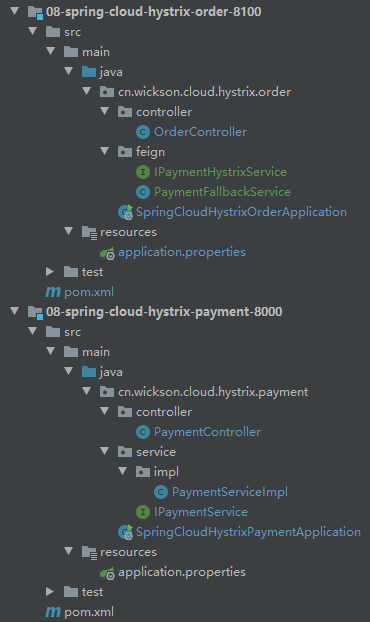The height and width of the screenshot is (622, 370).
Task: Select PaymentFallbackService file name
Action: (222, 192)
